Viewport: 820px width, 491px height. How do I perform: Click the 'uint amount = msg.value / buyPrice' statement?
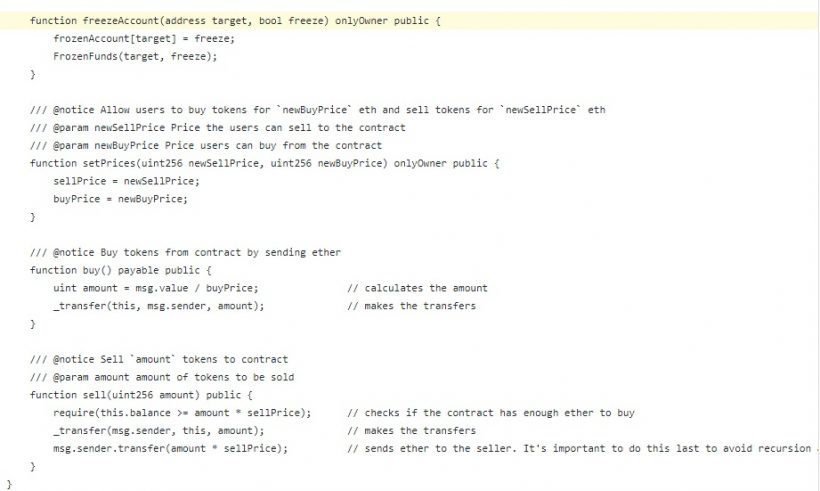(x=155, y=288)
